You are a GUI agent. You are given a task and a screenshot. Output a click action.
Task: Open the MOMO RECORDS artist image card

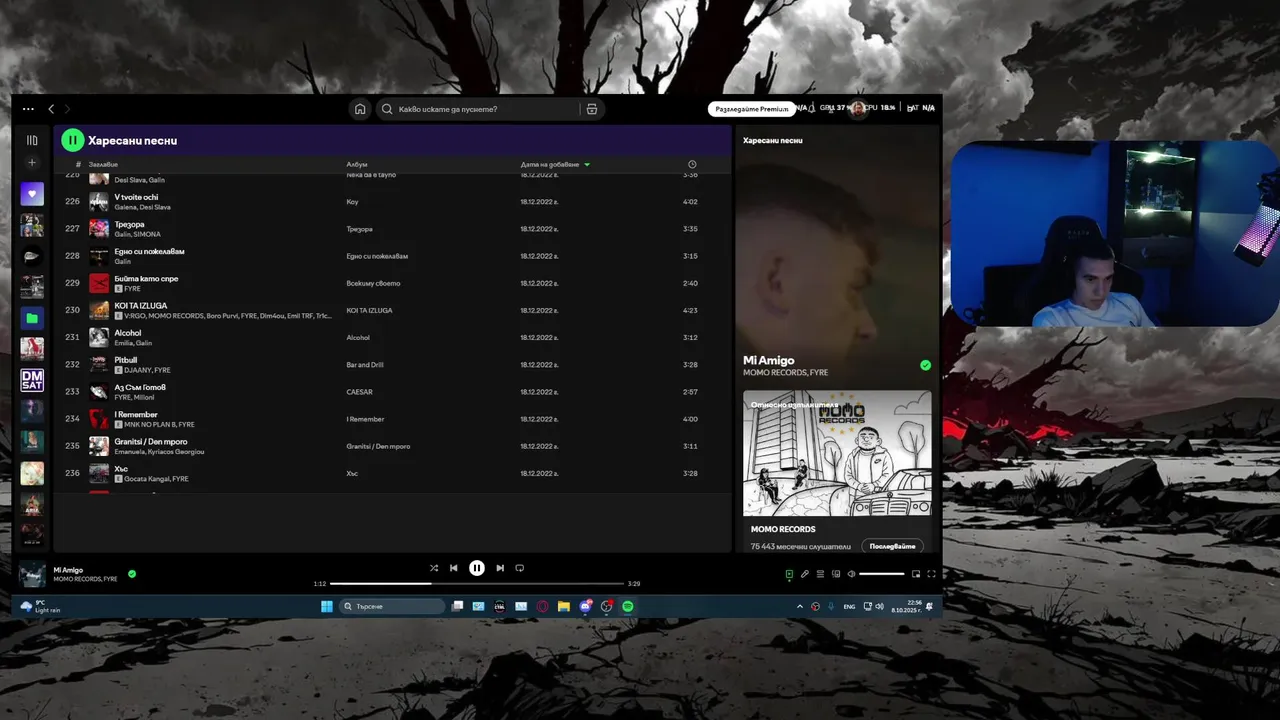pos(837,453)
